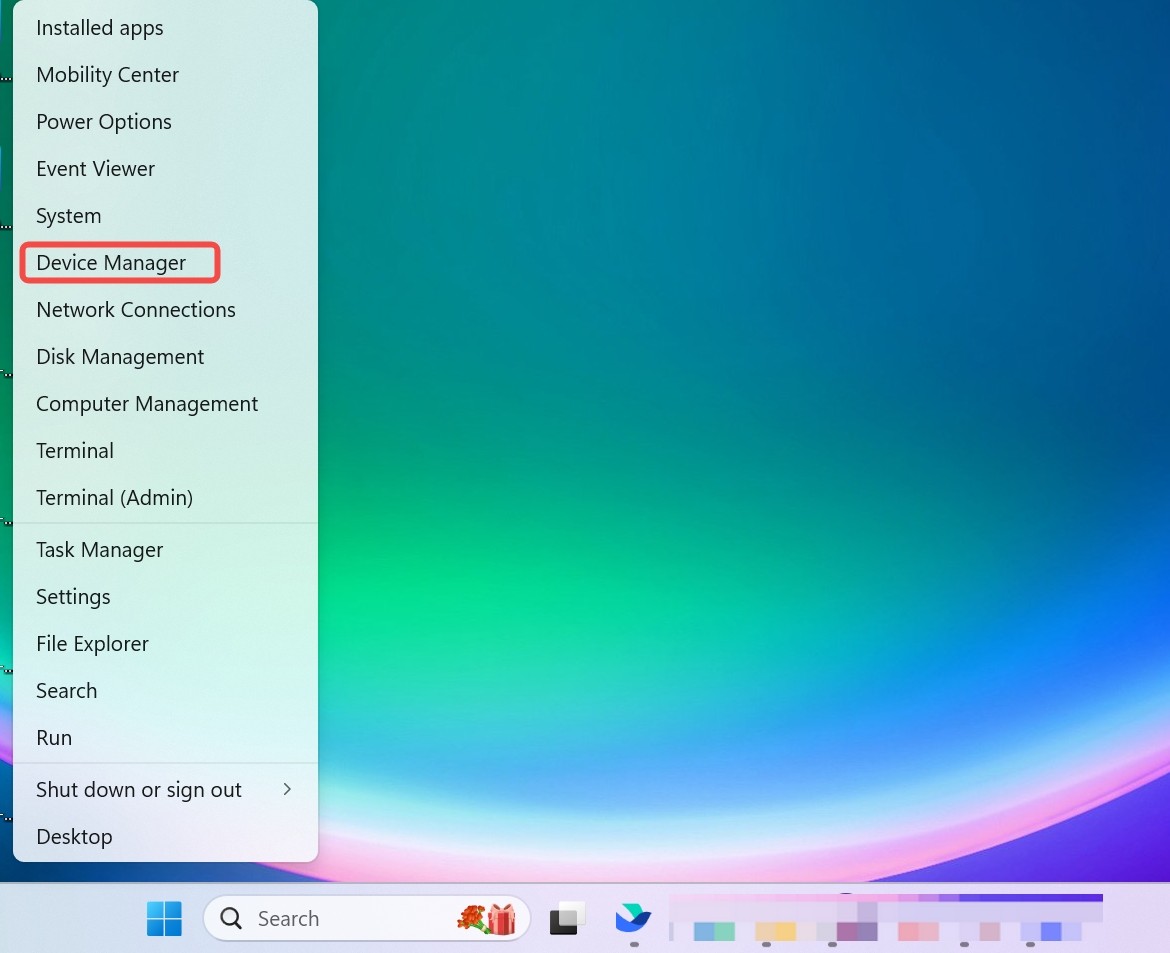Open the System menu entry
Viewport: 1170px width, 953px height.
(69, 216)
